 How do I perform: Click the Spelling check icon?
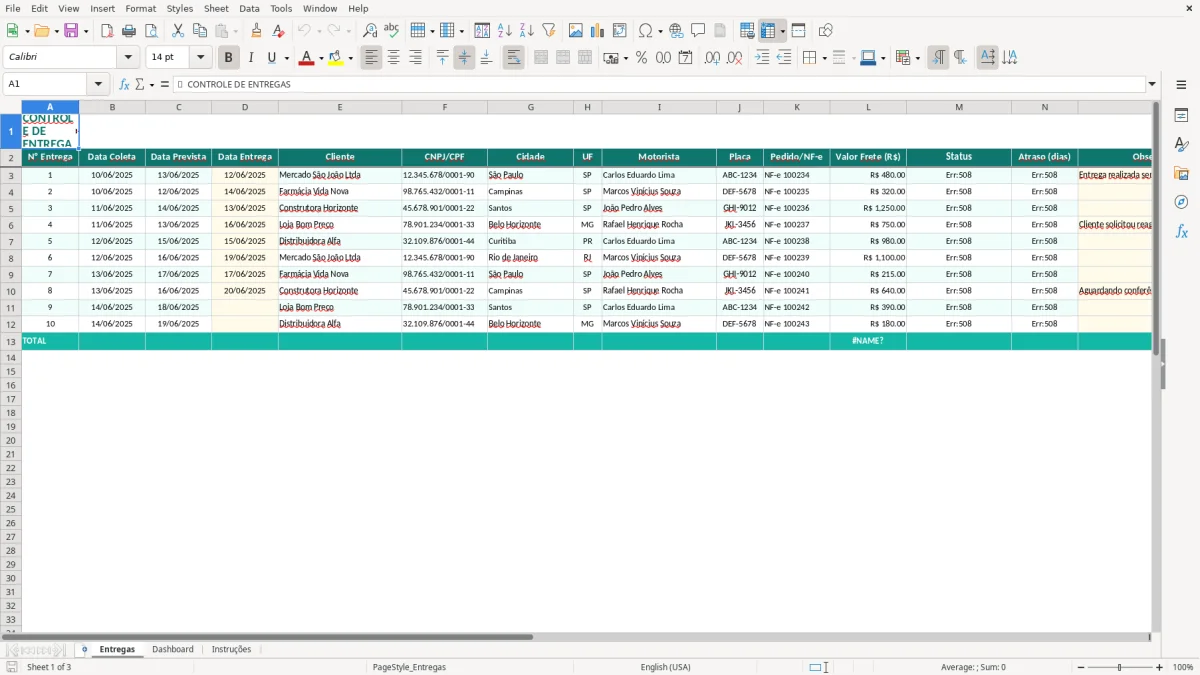[x=392, y=31]
